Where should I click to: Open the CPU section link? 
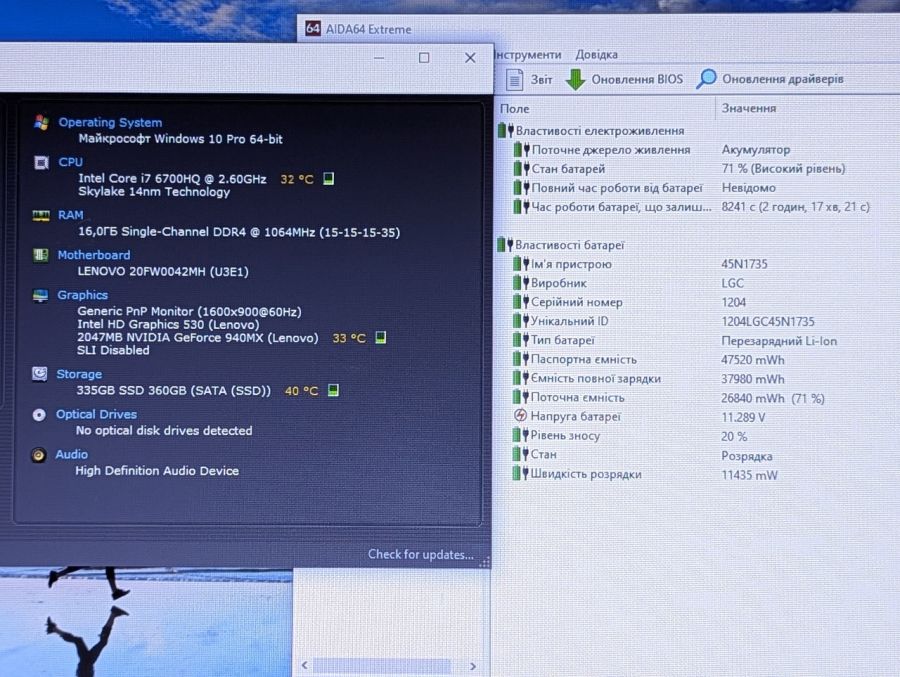click(x=71, y=163)
